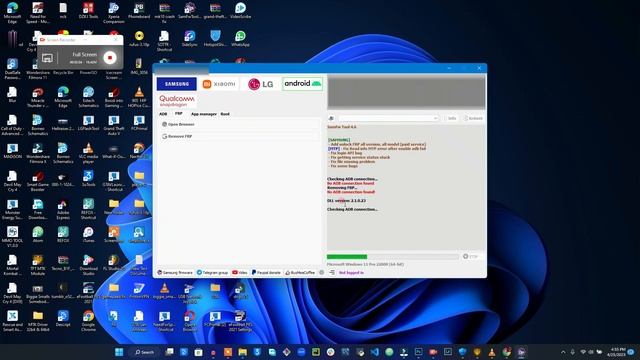Click the Reboot button

tap(473, 118)
